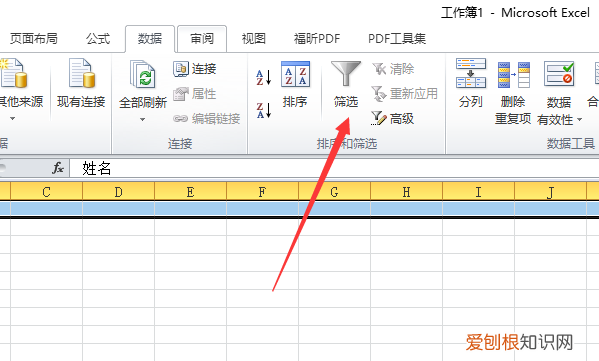Click Data Validation icon

pos(559,74)
